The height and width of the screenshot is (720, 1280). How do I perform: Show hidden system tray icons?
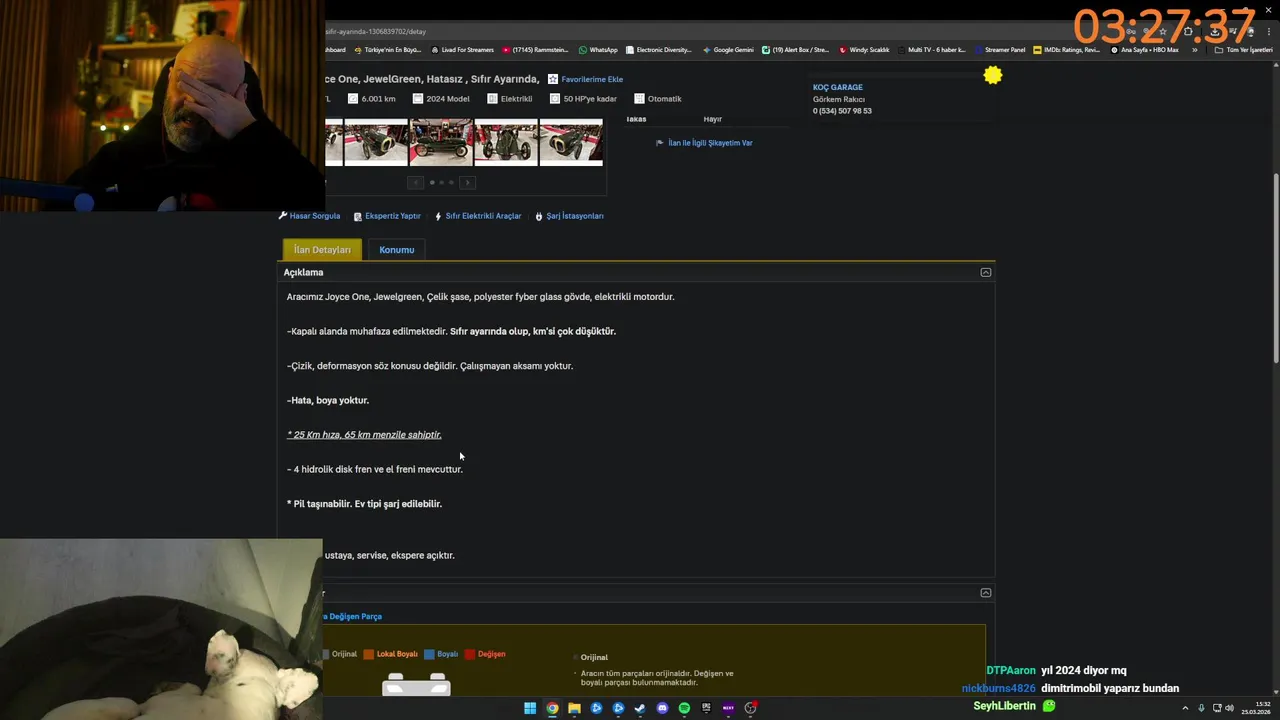1185,708
